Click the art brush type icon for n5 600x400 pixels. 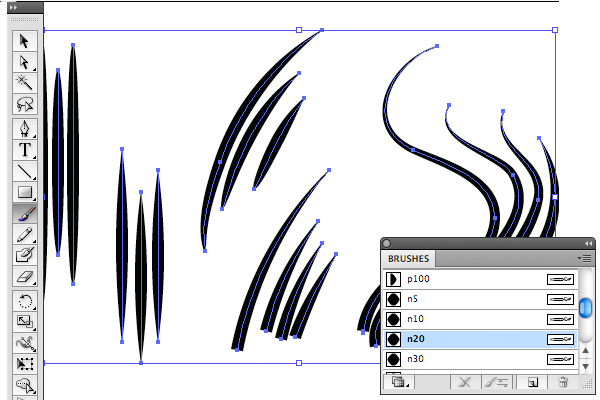560,299
